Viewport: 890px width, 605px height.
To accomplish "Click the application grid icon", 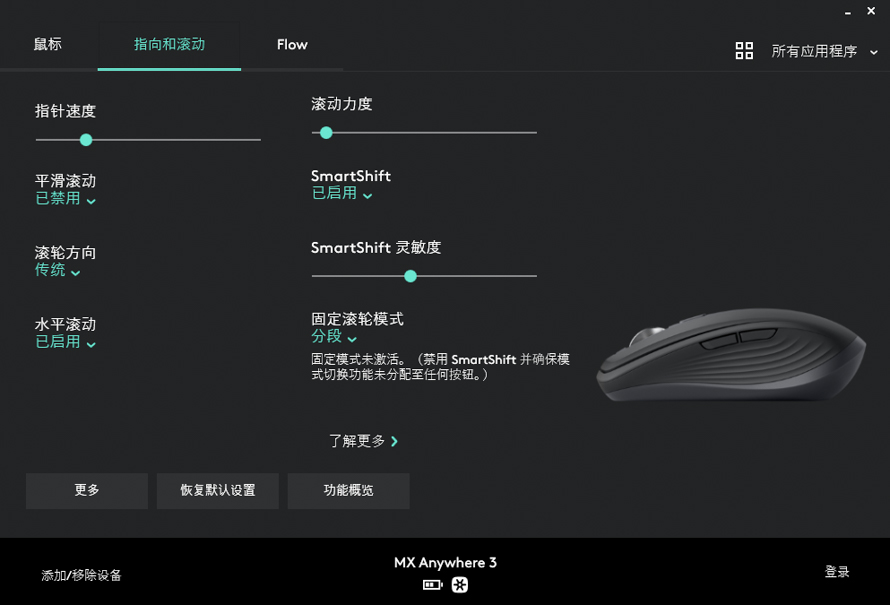I will pyautogui.click(x=744, y=51).
